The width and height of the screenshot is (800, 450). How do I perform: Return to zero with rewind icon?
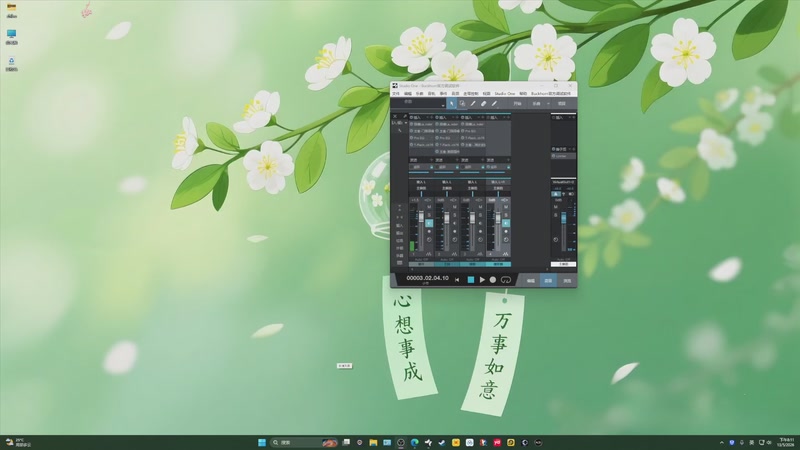[x=457, y=280]
